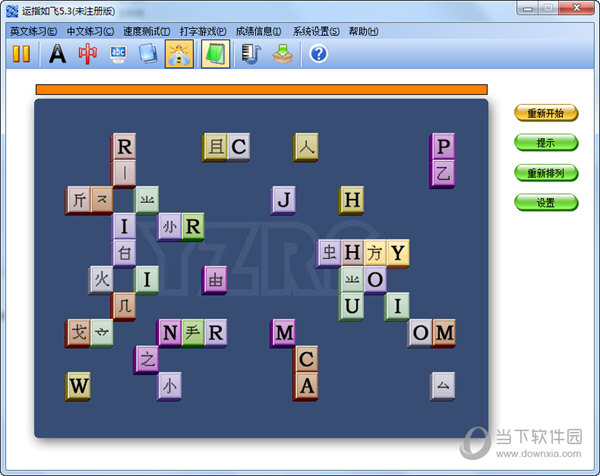Open English practice with the black A icon
Viewport: 600px width, 476px height.
57,54
